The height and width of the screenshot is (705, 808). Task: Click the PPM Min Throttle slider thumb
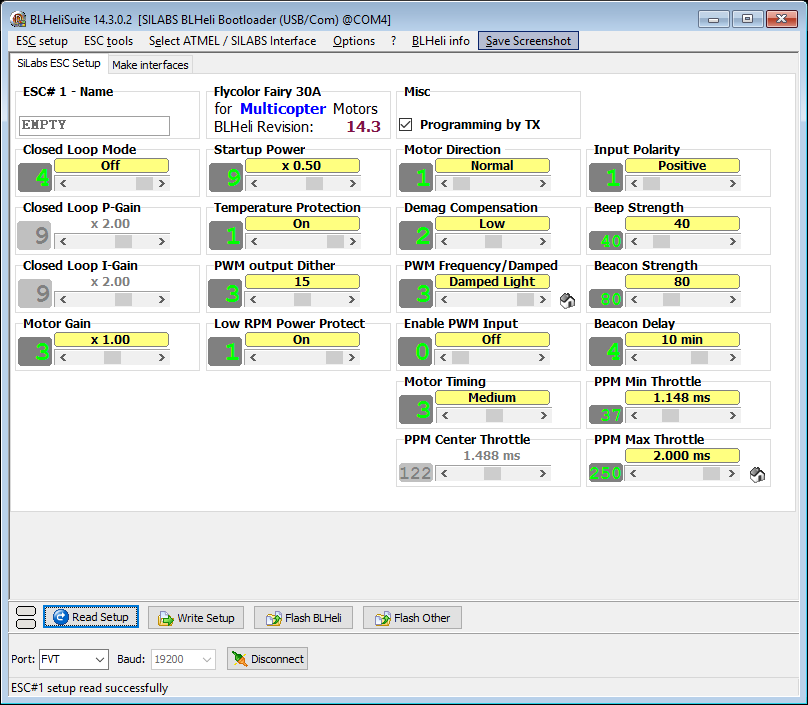[x=670, y=415]
